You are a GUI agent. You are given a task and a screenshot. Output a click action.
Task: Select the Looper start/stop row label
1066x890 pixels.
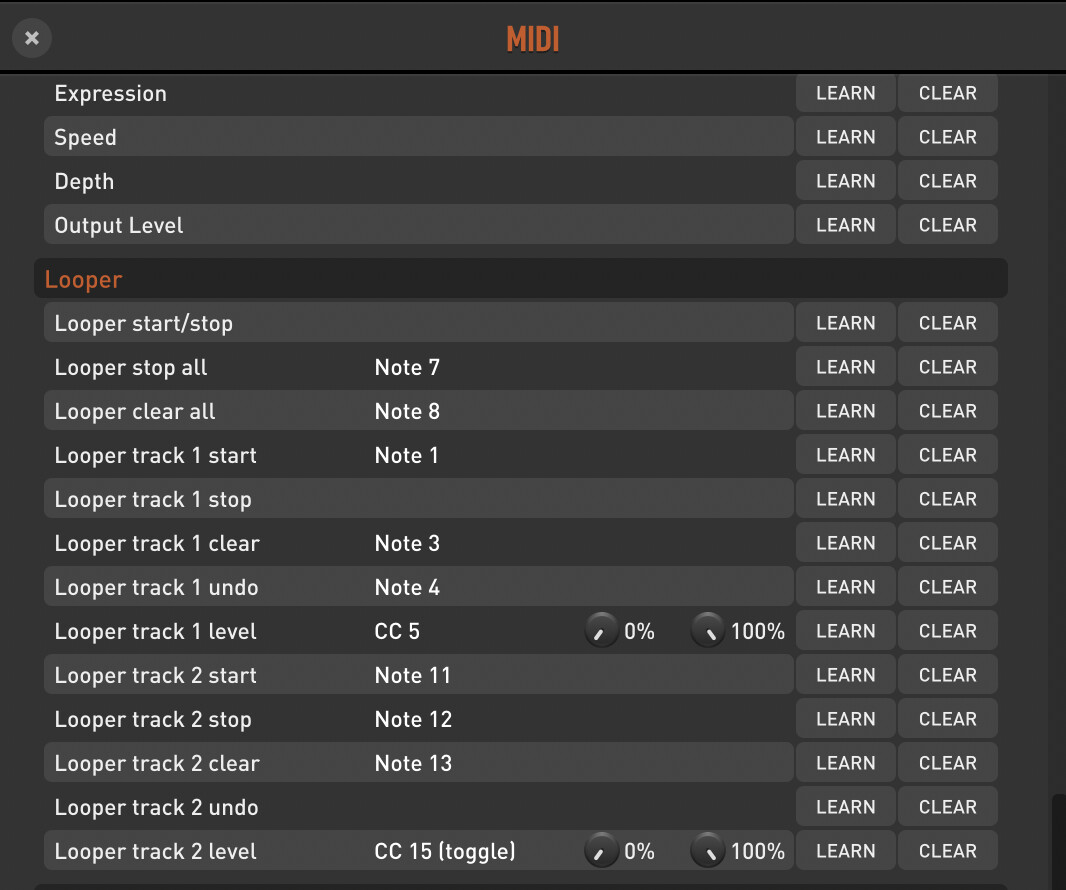143,324
